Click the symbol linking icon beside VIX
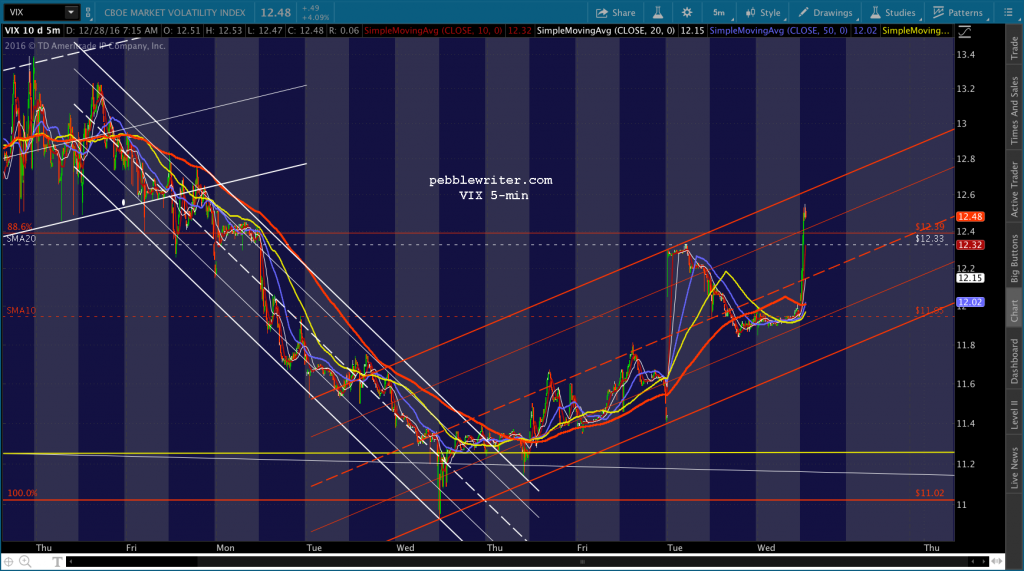Image resolution: width=1024 pixels, height=571 pixels. pos(88,12)
